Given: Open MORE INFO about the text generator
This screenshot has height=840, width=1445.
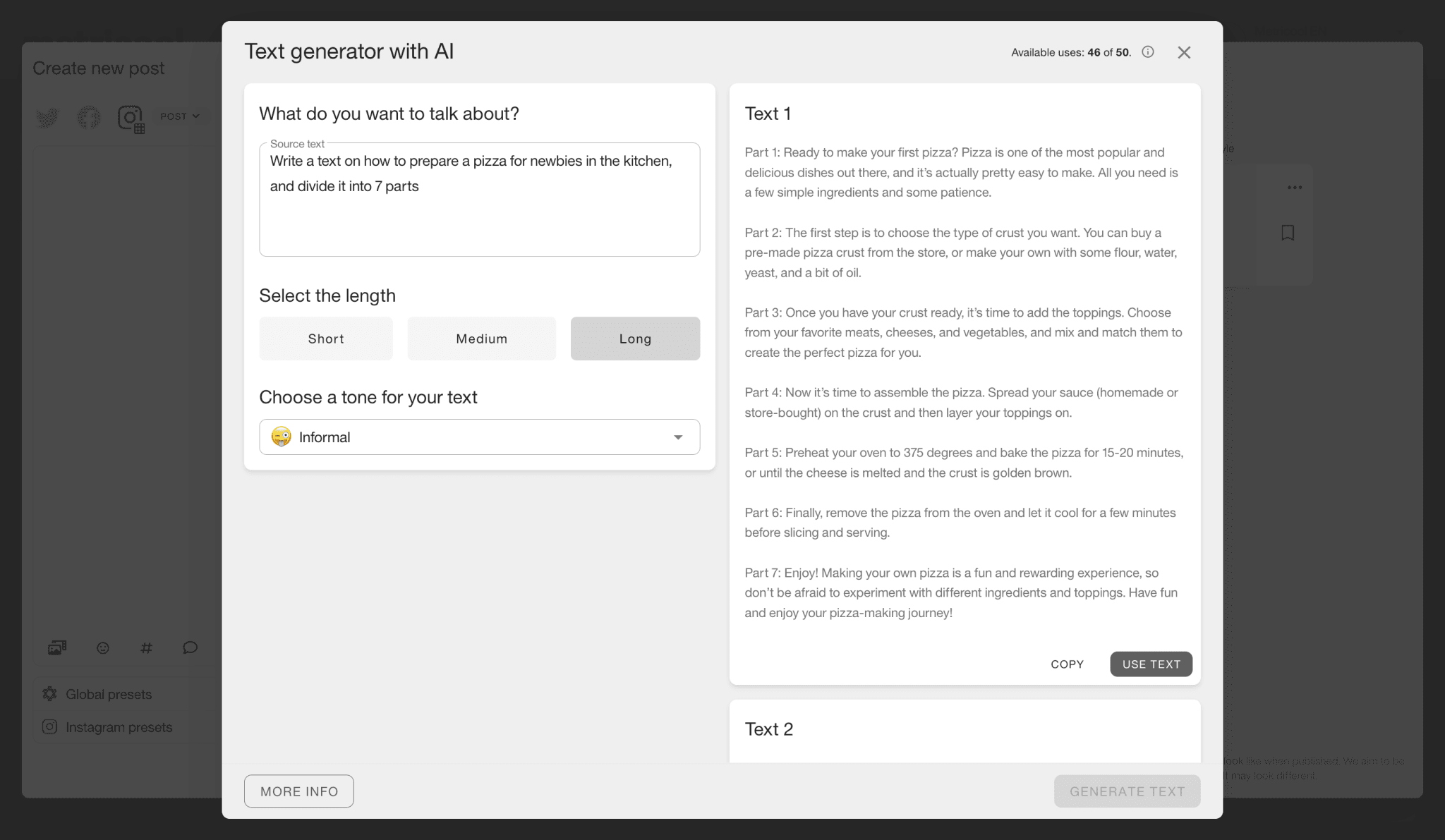Looking at the screenshot, I should pyautogui.click(x=298, y=791).
